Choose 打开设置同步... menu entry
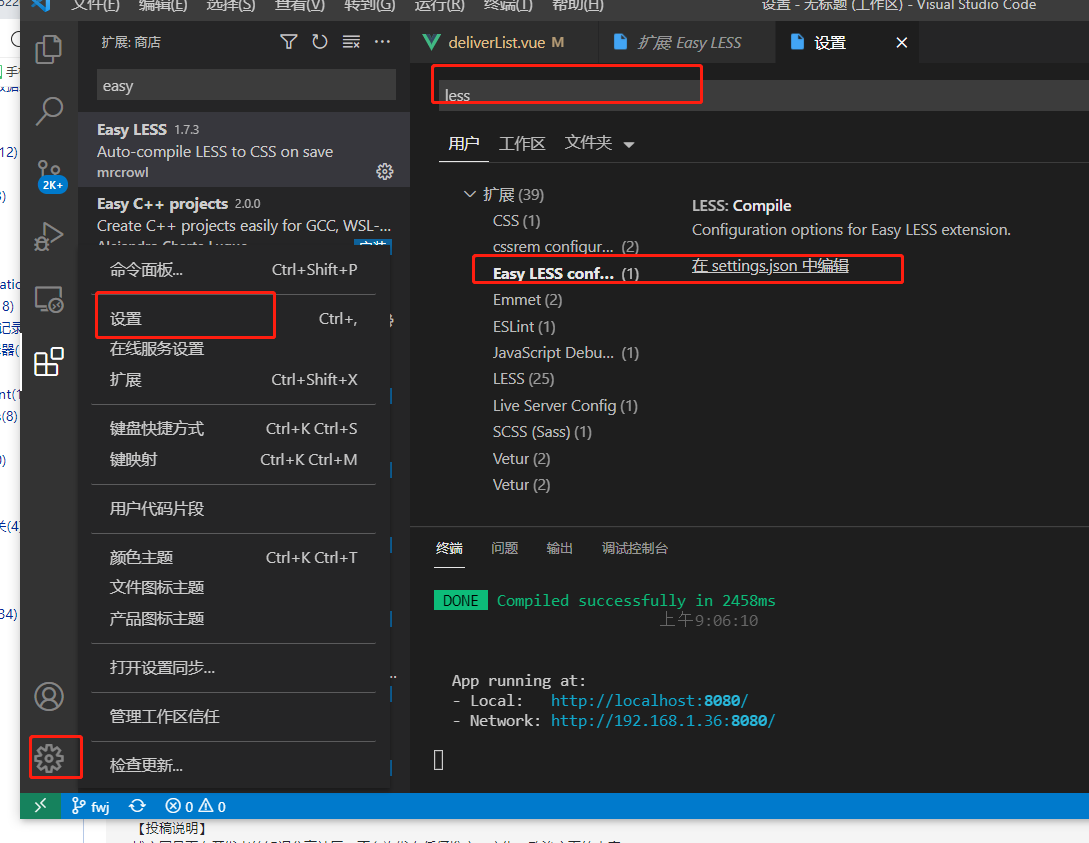The image size is (1089, 843). tap(233, 668)
